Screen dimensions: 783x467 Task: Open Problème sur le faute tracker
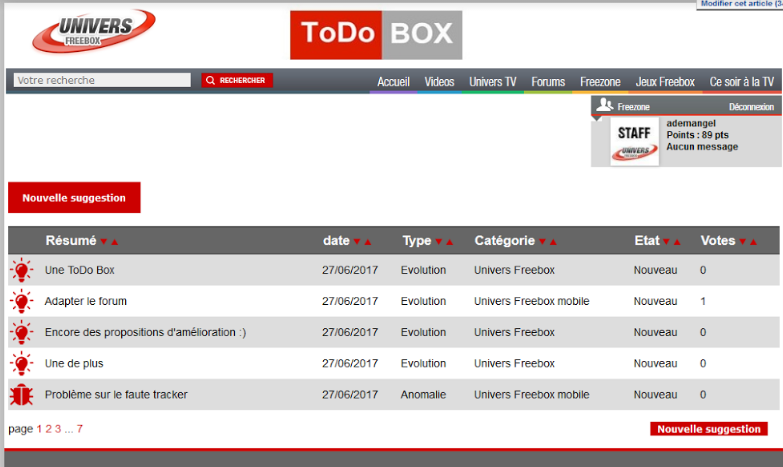116,395
